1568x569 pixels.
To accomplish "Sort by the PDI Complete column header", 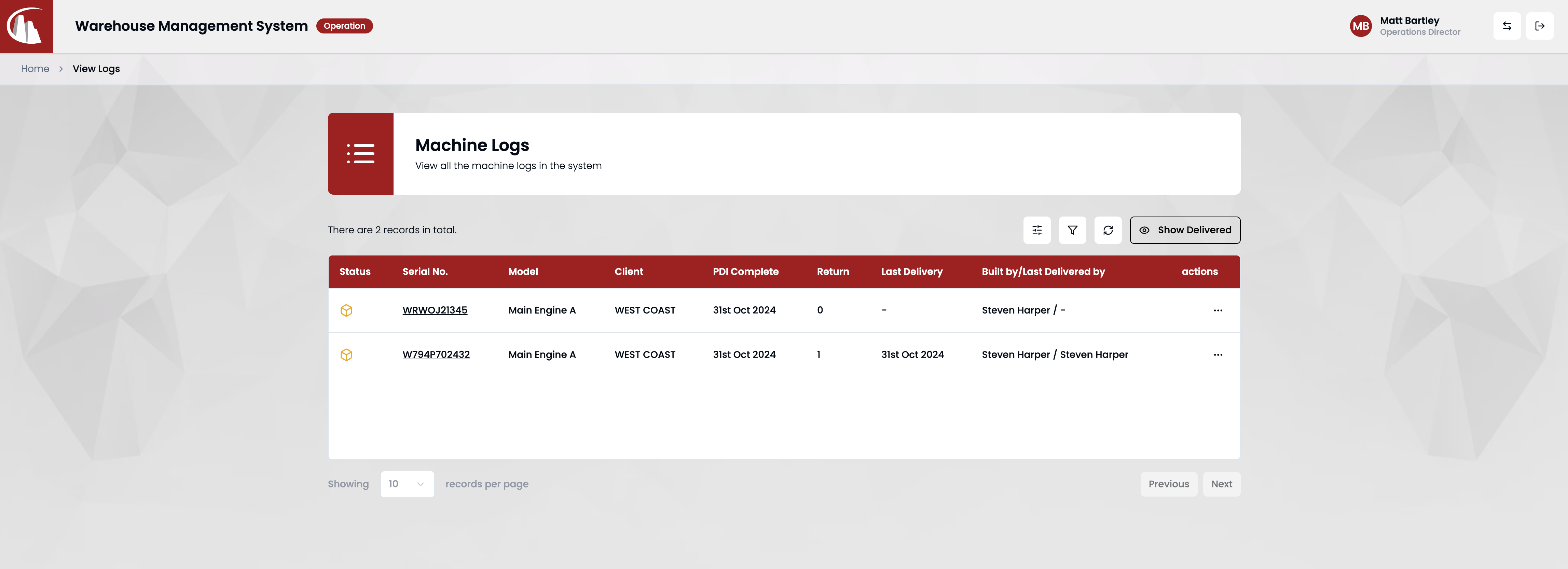I will tap(746, 272).
